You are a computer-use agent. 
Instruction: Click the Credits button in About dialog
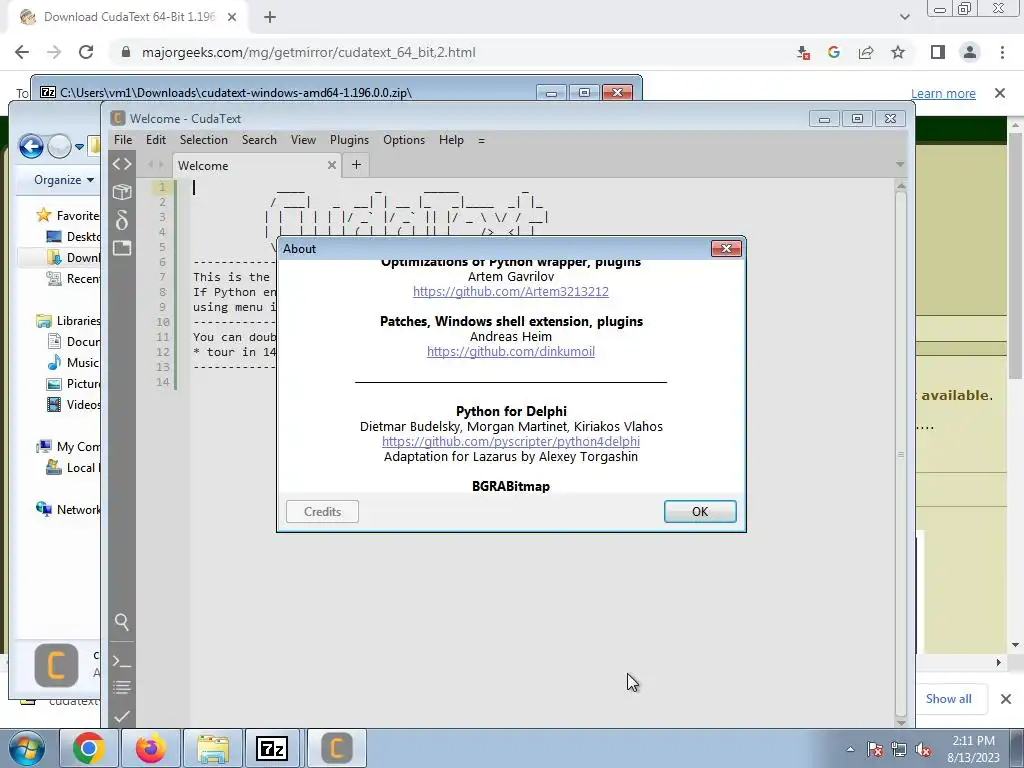tap(323, 511)
